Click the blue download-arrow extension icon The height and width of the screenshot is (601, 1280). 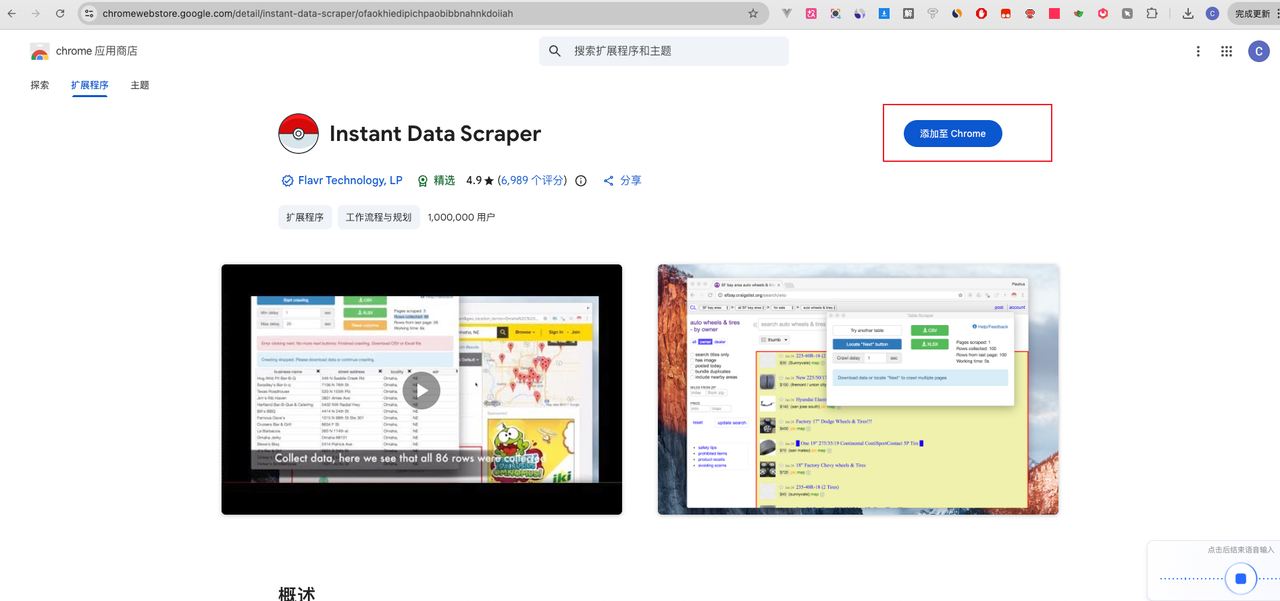click(884, 14)
